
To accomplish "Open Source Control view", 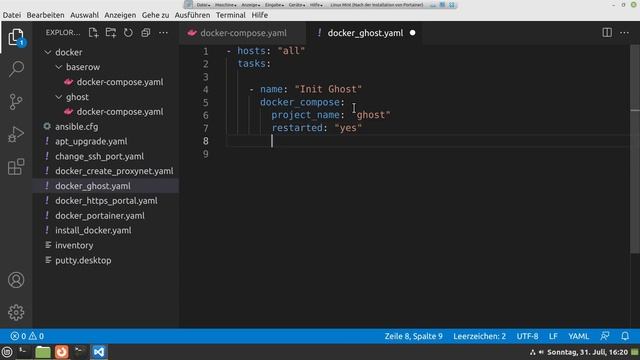I will [16, 102].
